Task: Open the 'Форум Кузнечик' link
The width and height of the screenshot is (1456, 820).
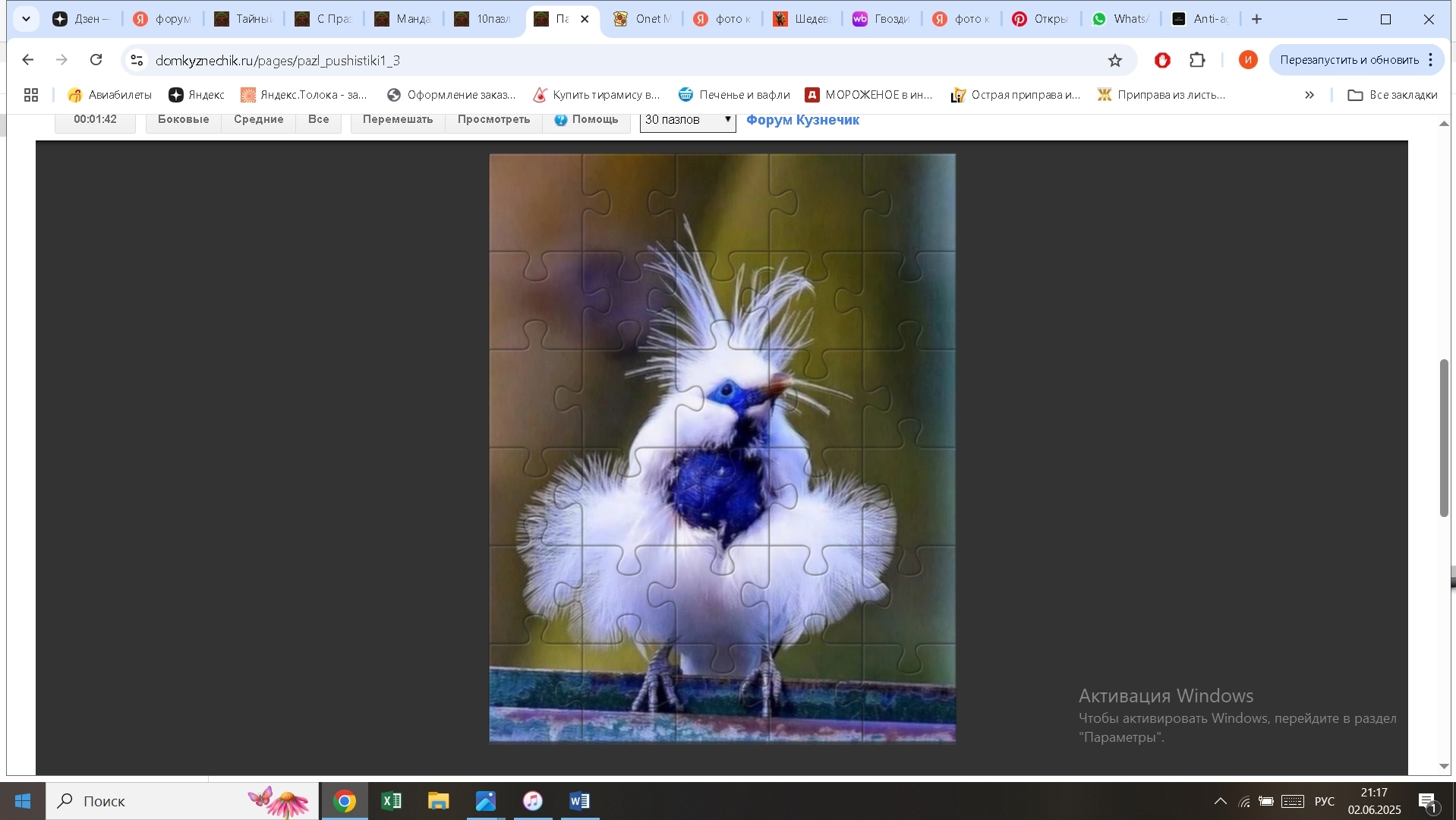Action: tap(802, 120)
